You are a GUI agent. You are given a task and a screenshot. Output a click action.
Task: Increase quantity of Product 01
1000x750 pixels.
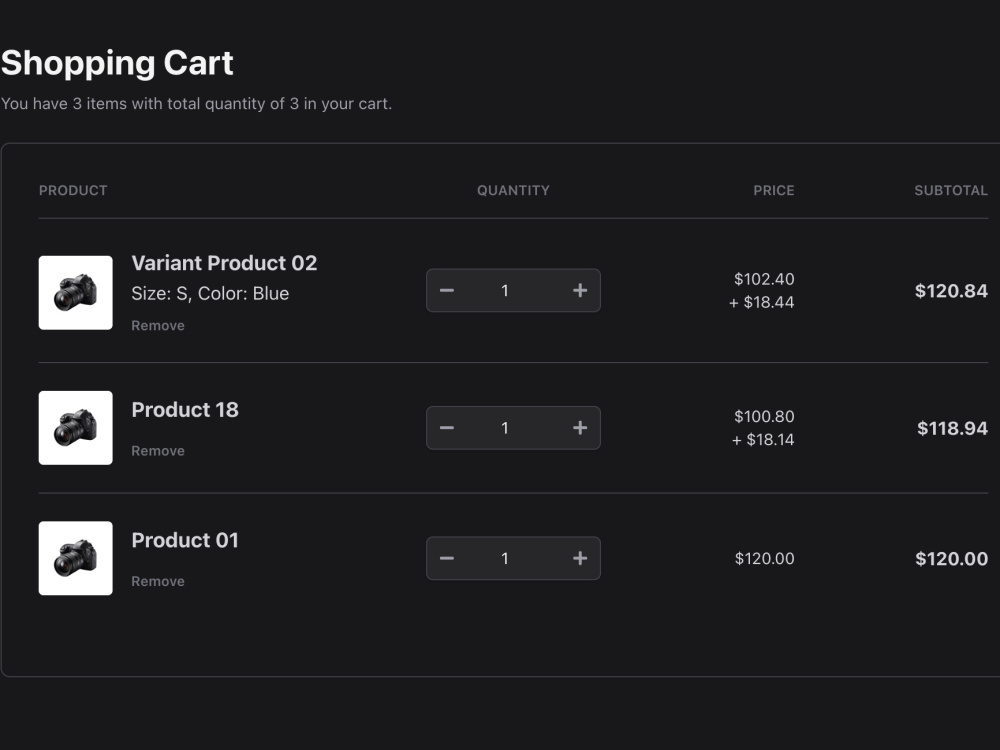[x=580, y=559]
